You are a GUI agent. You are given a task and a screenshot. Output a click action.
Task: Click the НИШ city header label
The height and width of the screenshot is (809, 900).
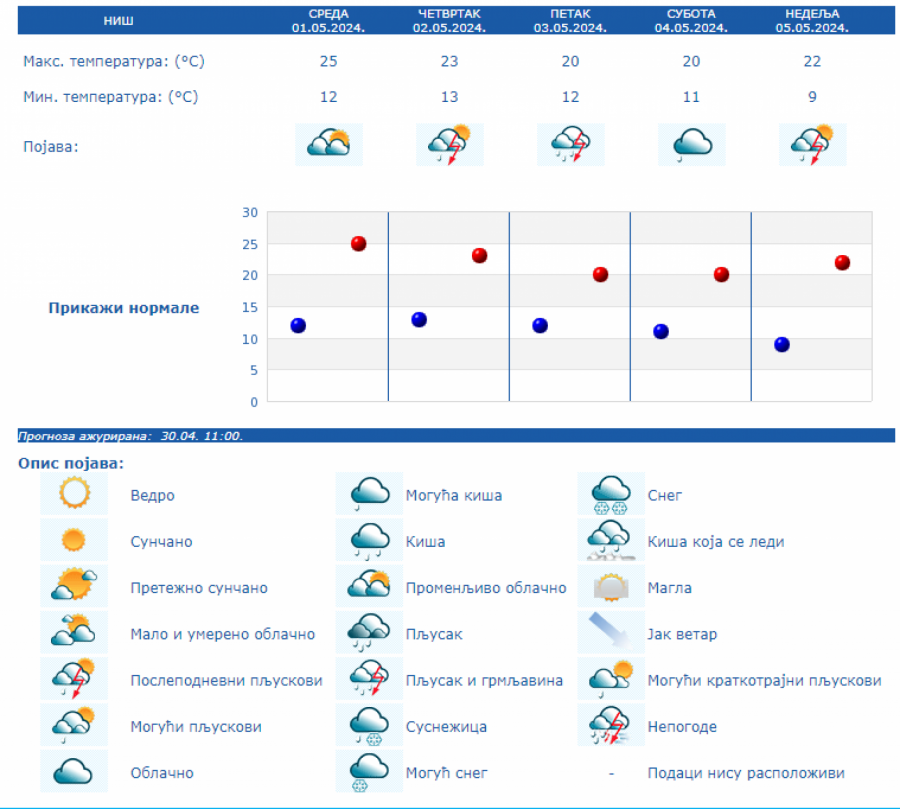click(117, 21)
